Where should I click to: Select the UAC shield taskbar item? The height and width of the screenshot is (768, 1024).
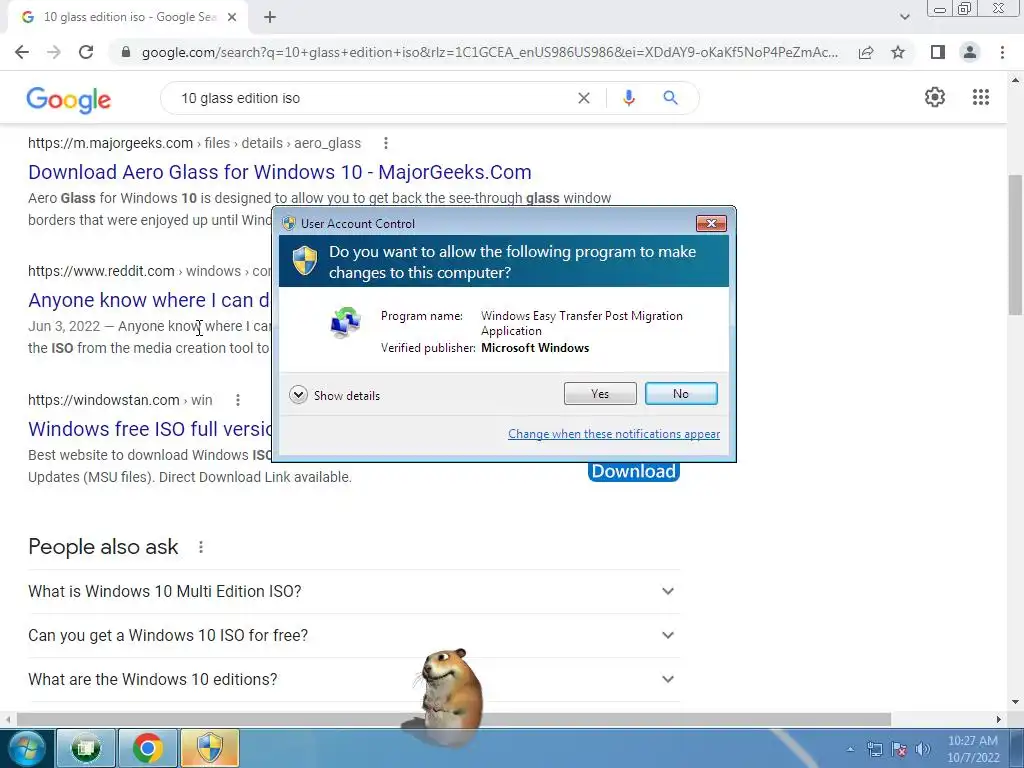pos(210,748)
